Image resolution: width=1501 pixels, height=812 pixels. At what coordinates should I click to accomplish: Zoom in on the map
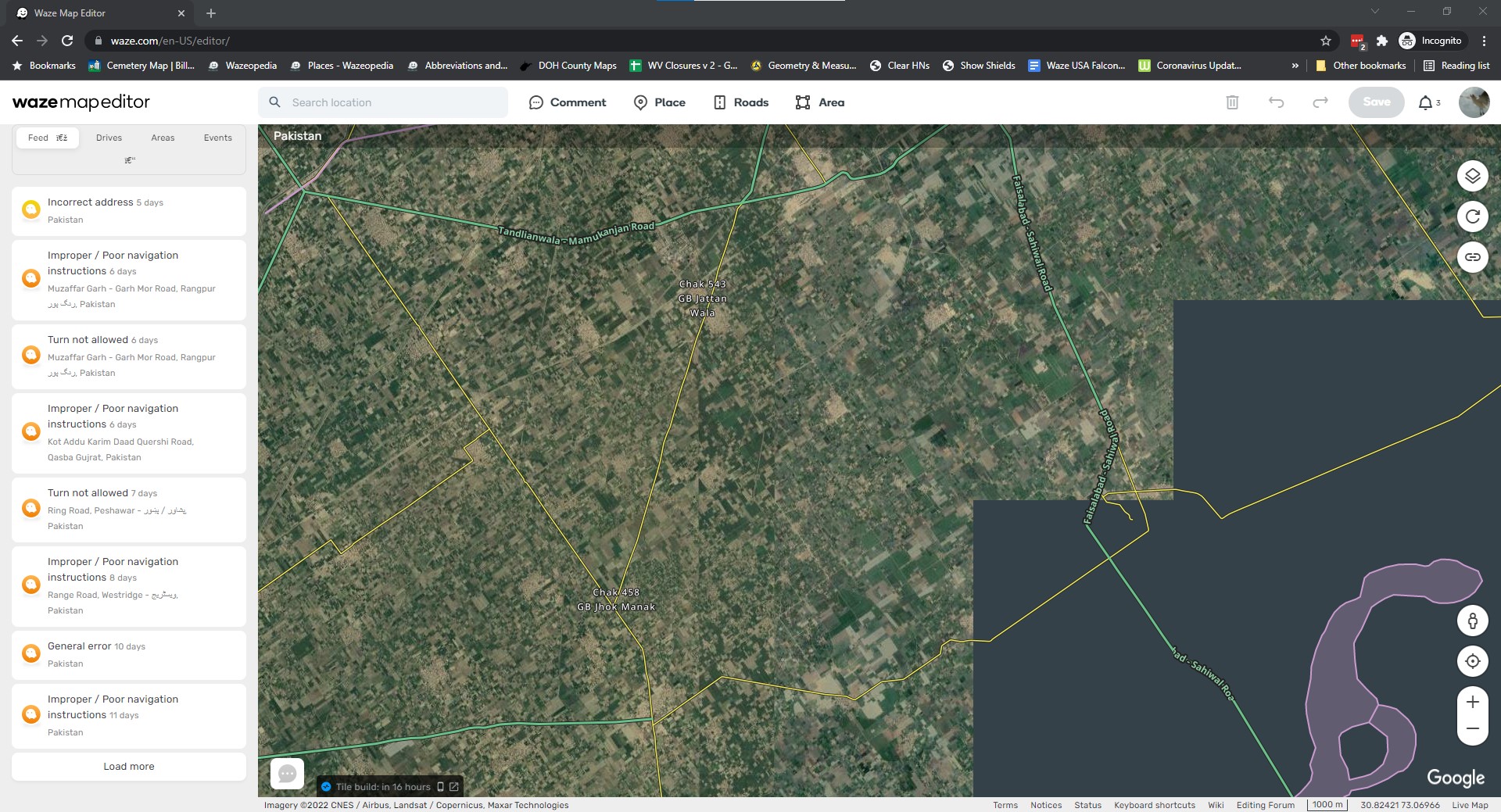(1472, 702)
